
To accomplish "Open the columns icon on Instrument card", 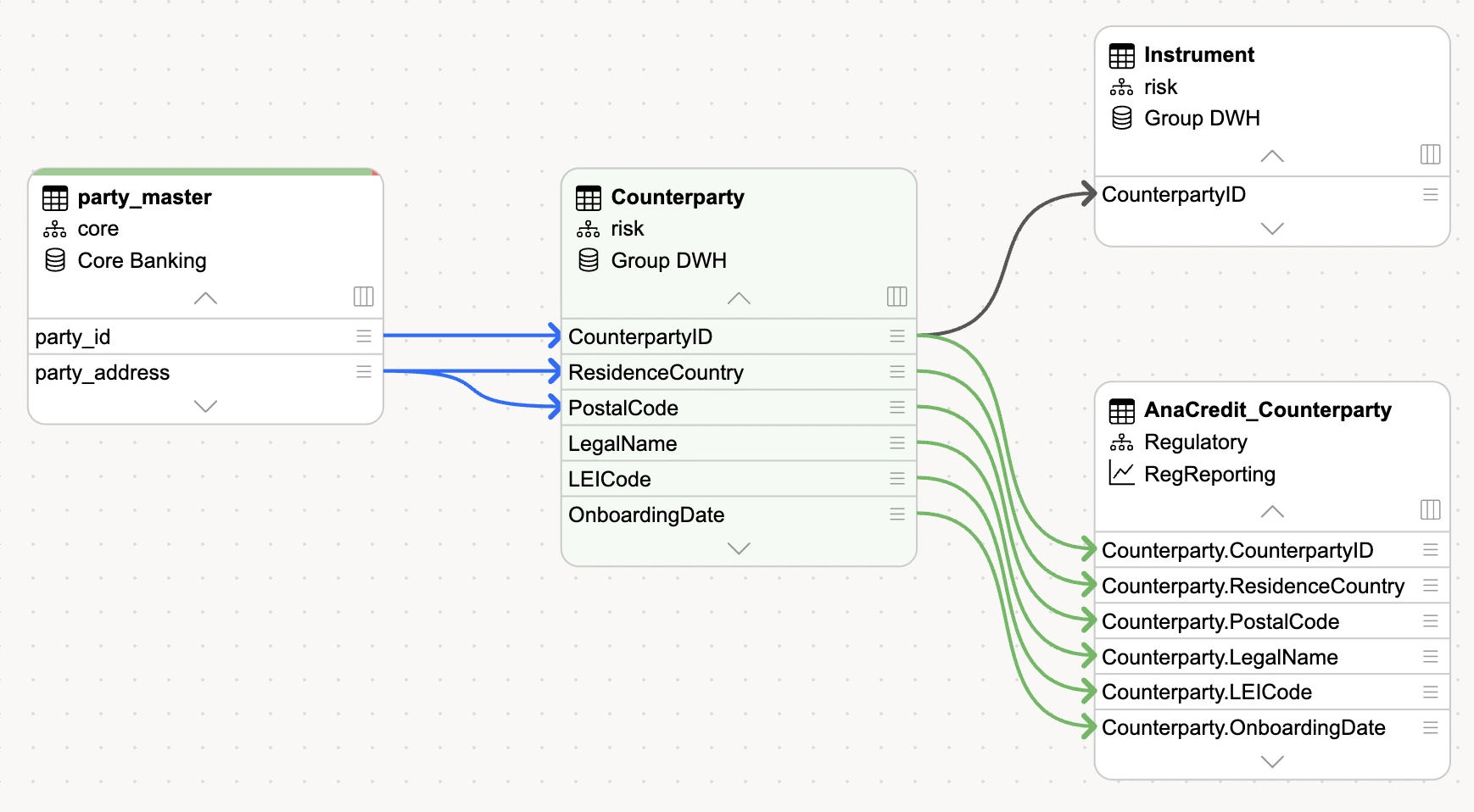I will click(1431, 153).
